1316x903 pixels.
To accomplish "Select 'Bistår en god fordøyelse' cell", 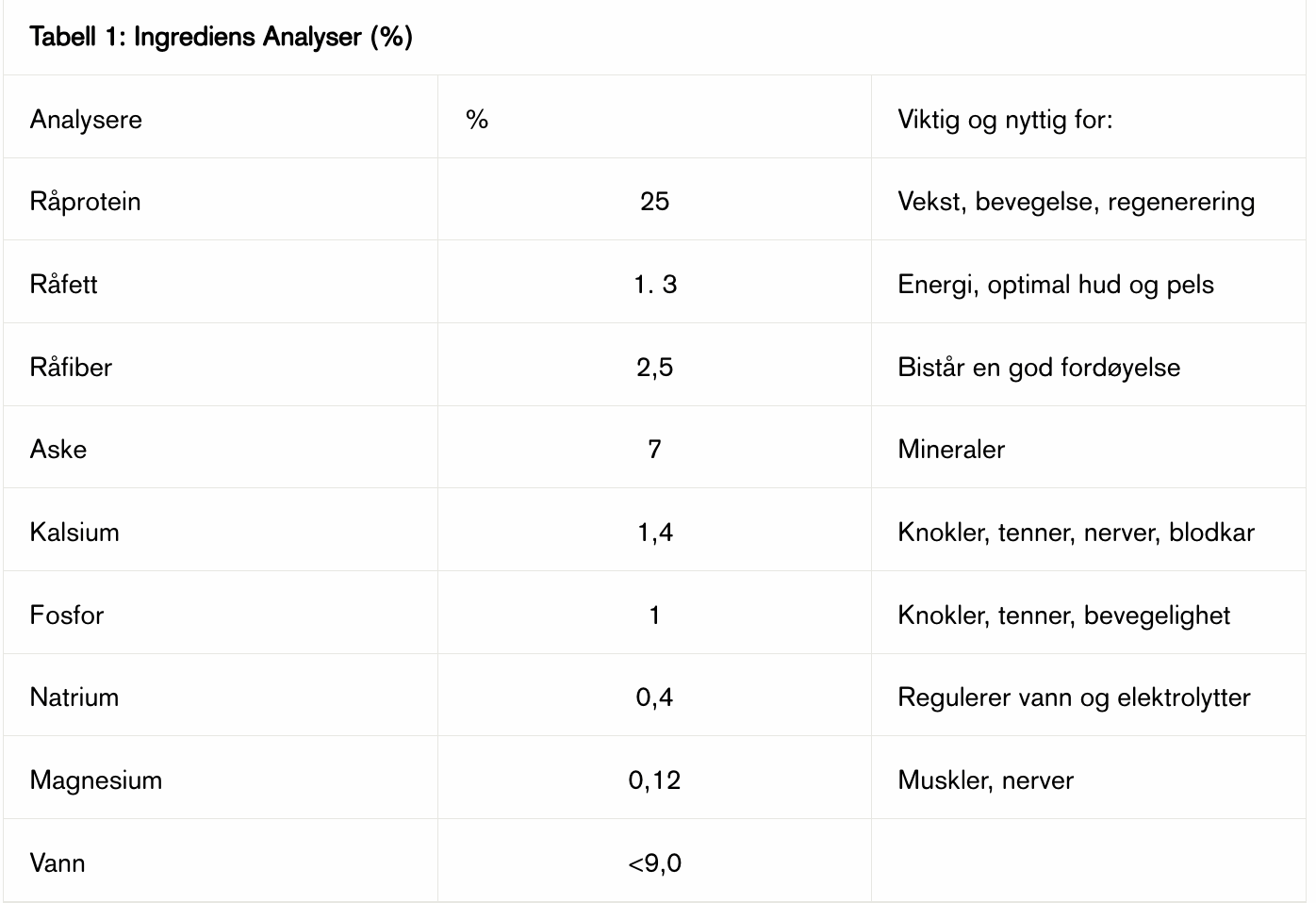I will click(x=1039, y=367).
